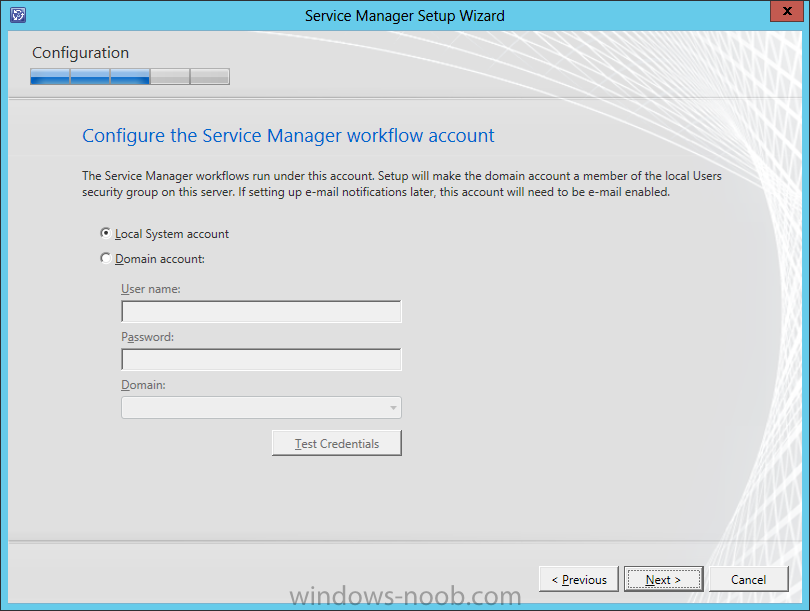Cancel the setup wizard

(749, 579)
